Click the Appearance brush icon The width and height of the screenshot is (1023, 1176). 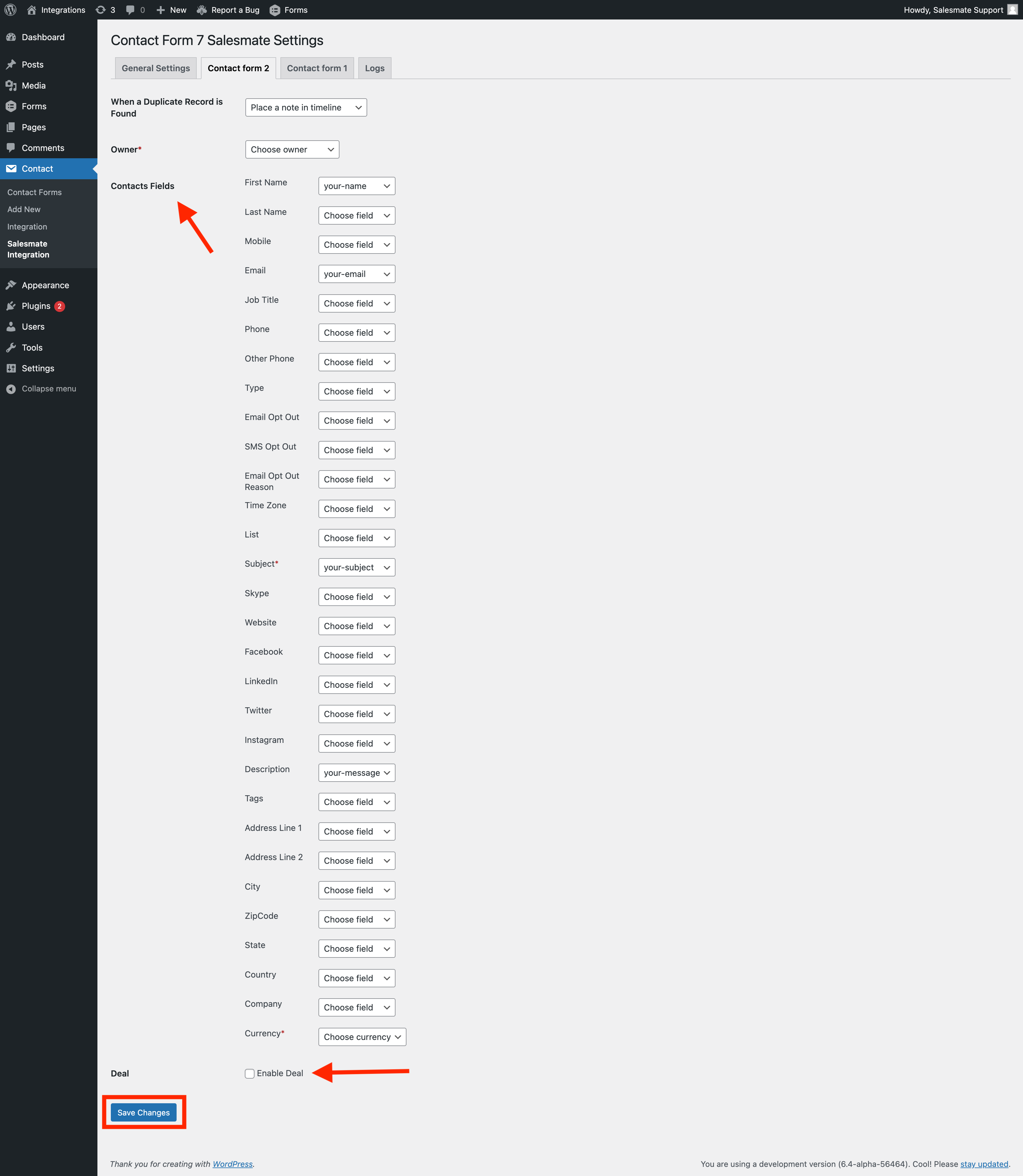[x=11, y=285]
